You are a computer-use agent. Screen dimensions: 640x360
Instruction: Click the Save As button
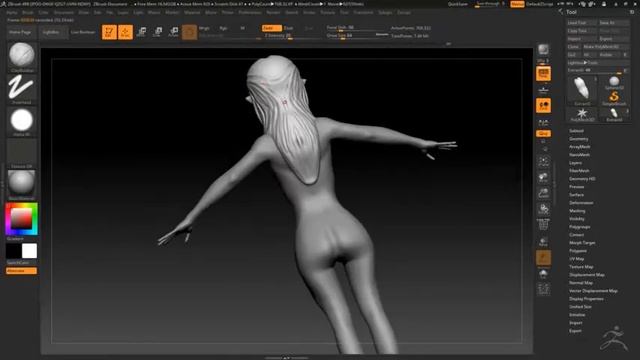[613, 23]
